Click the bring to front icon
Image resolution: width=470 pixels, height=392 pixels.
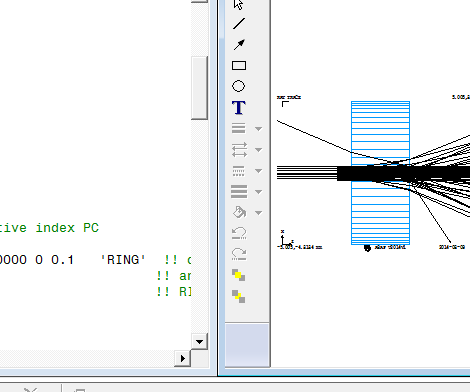pos(239,275)
